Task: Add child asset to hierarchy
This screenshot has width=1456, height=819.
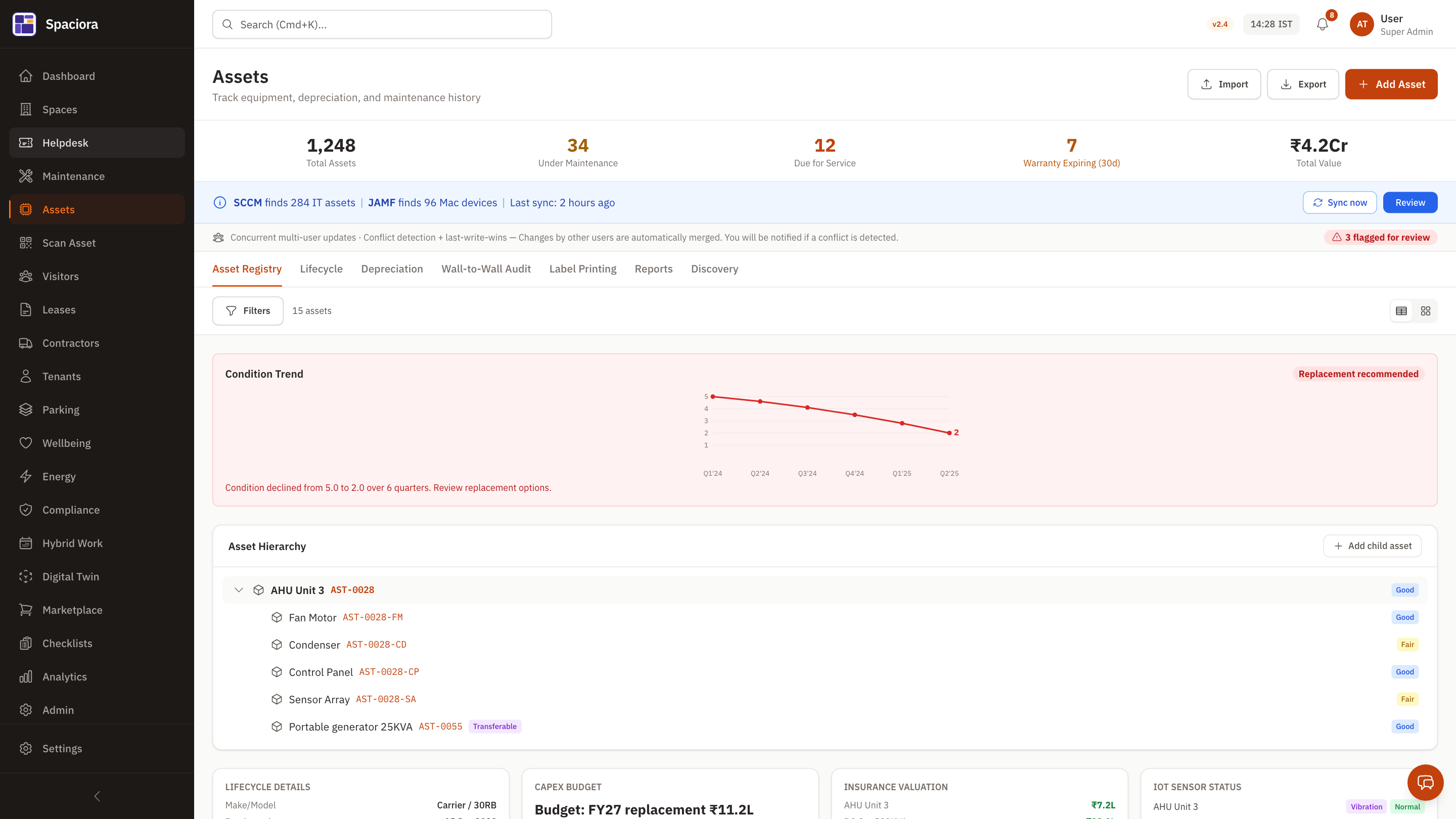Action: pos(1372,545)
